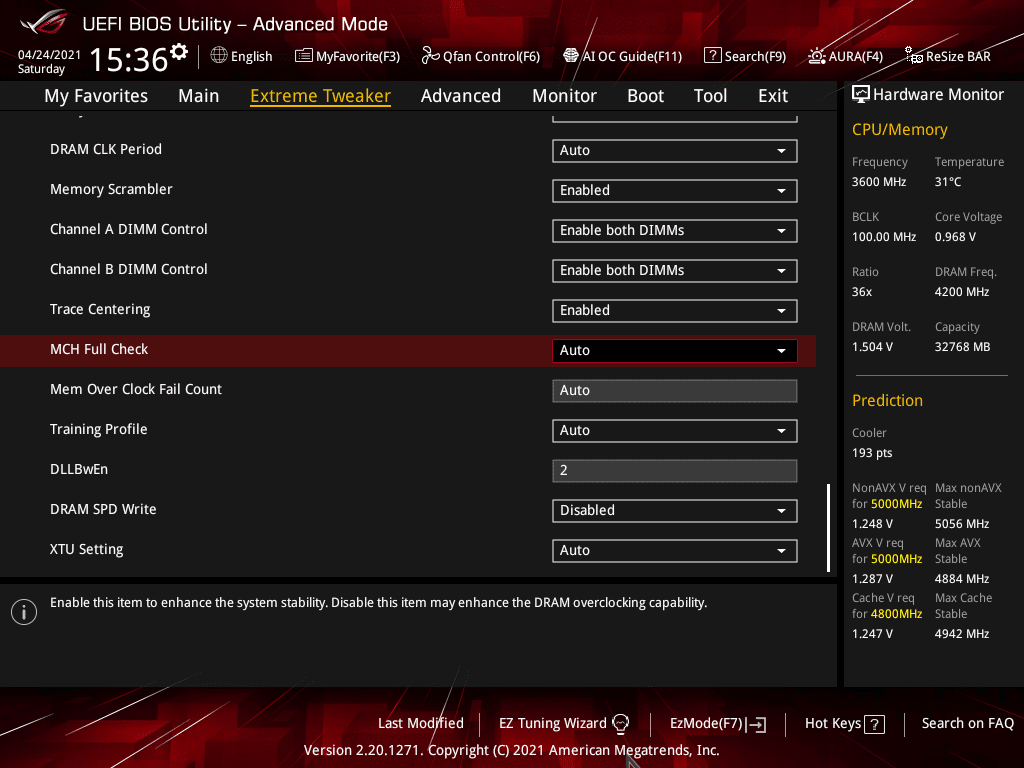Switch to EzMode(F7)
The width and height of the screenshot is (1024, 768).
pos(718,724)
